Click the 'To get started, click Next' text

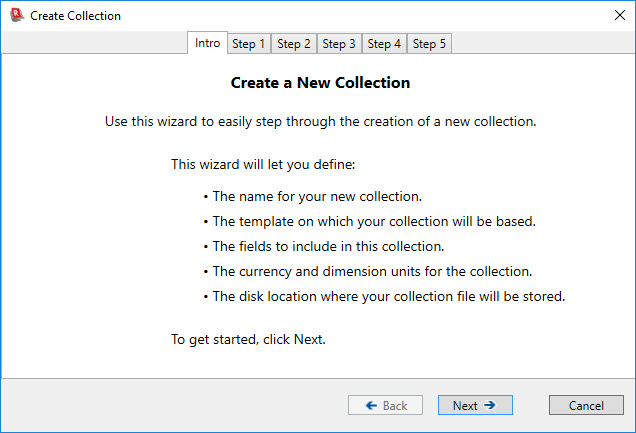point(248,339)
